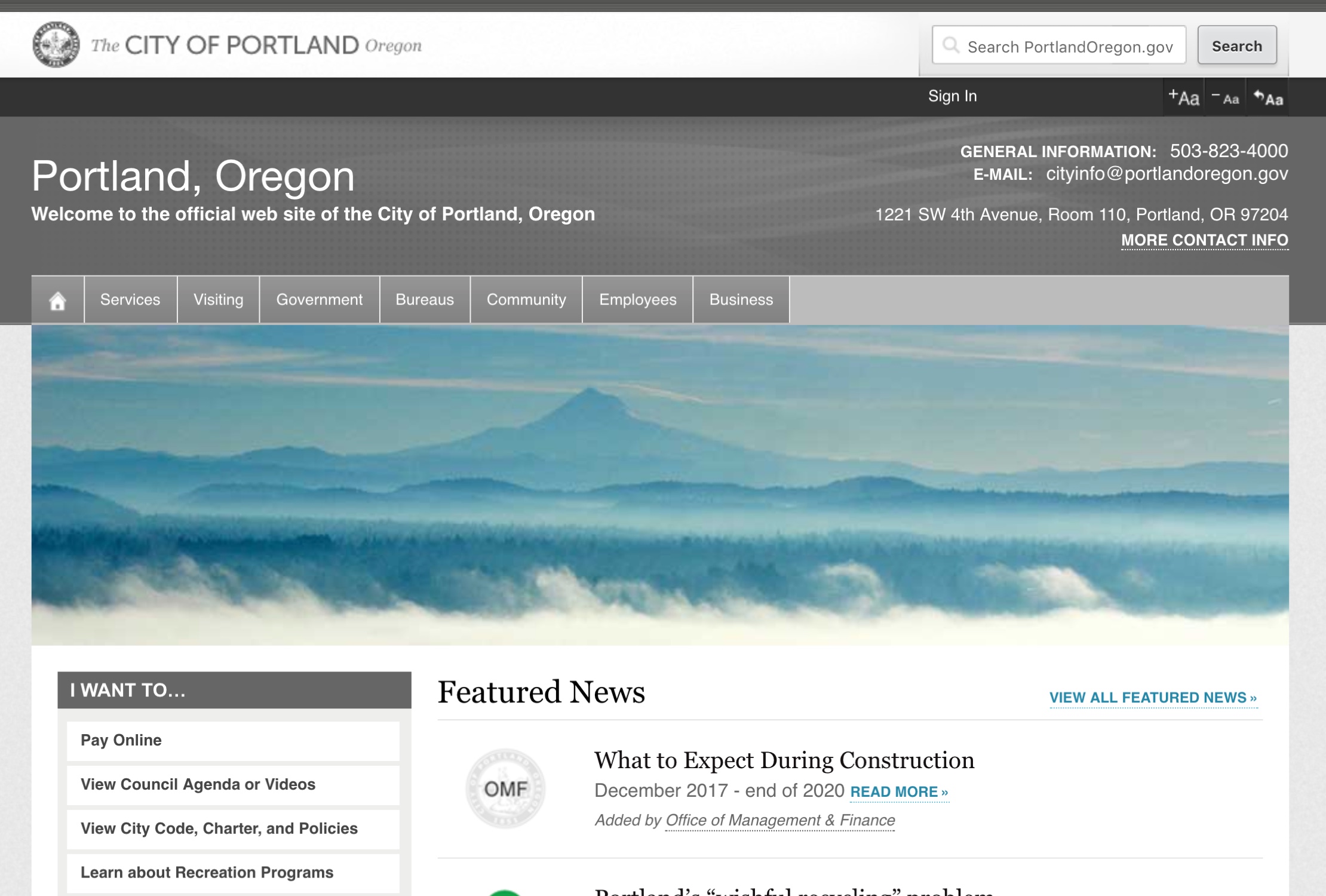Click View All Featured News link
This screenshot has width=1326, height=896.
(1153, 698)
